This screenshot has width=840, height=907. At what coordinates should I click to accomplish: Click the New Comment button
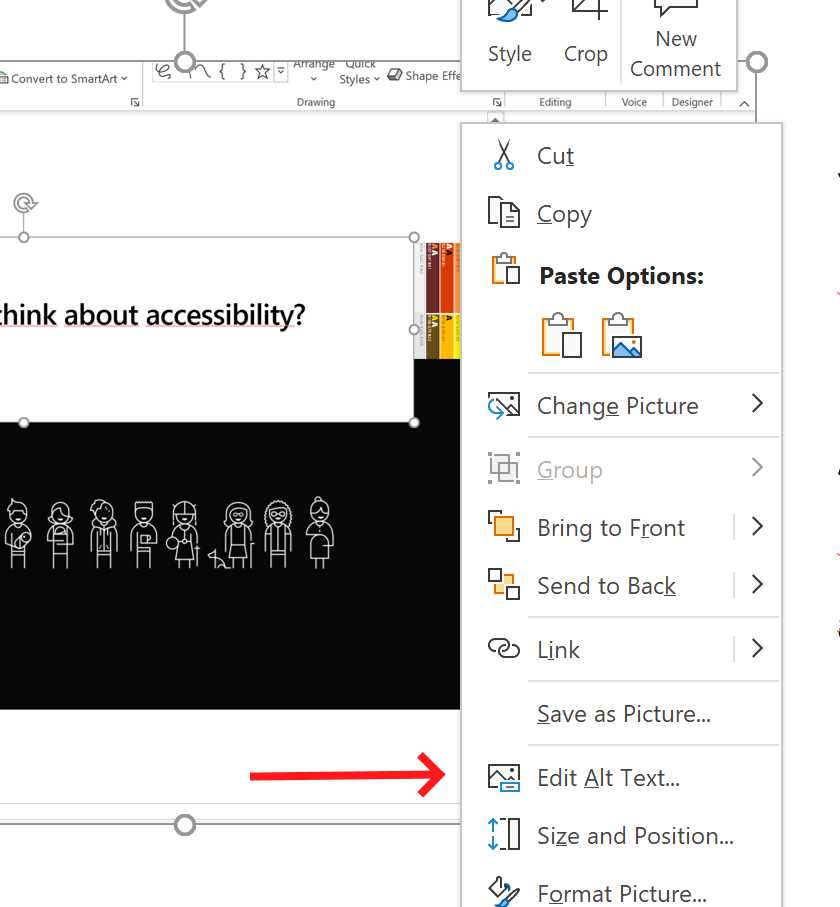(676, 40)
